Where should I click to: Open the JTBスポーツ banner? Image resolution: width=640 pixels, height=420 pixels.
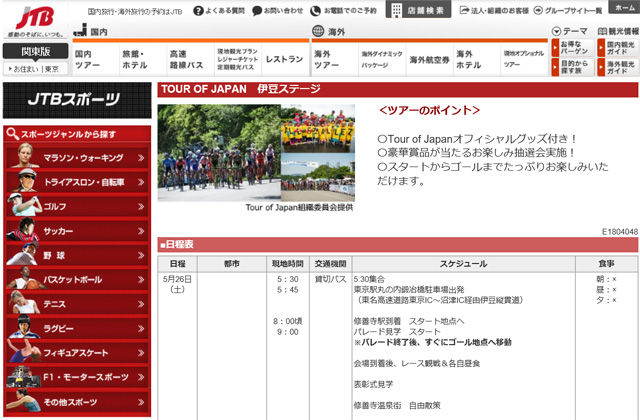click(x=77, y=100)
